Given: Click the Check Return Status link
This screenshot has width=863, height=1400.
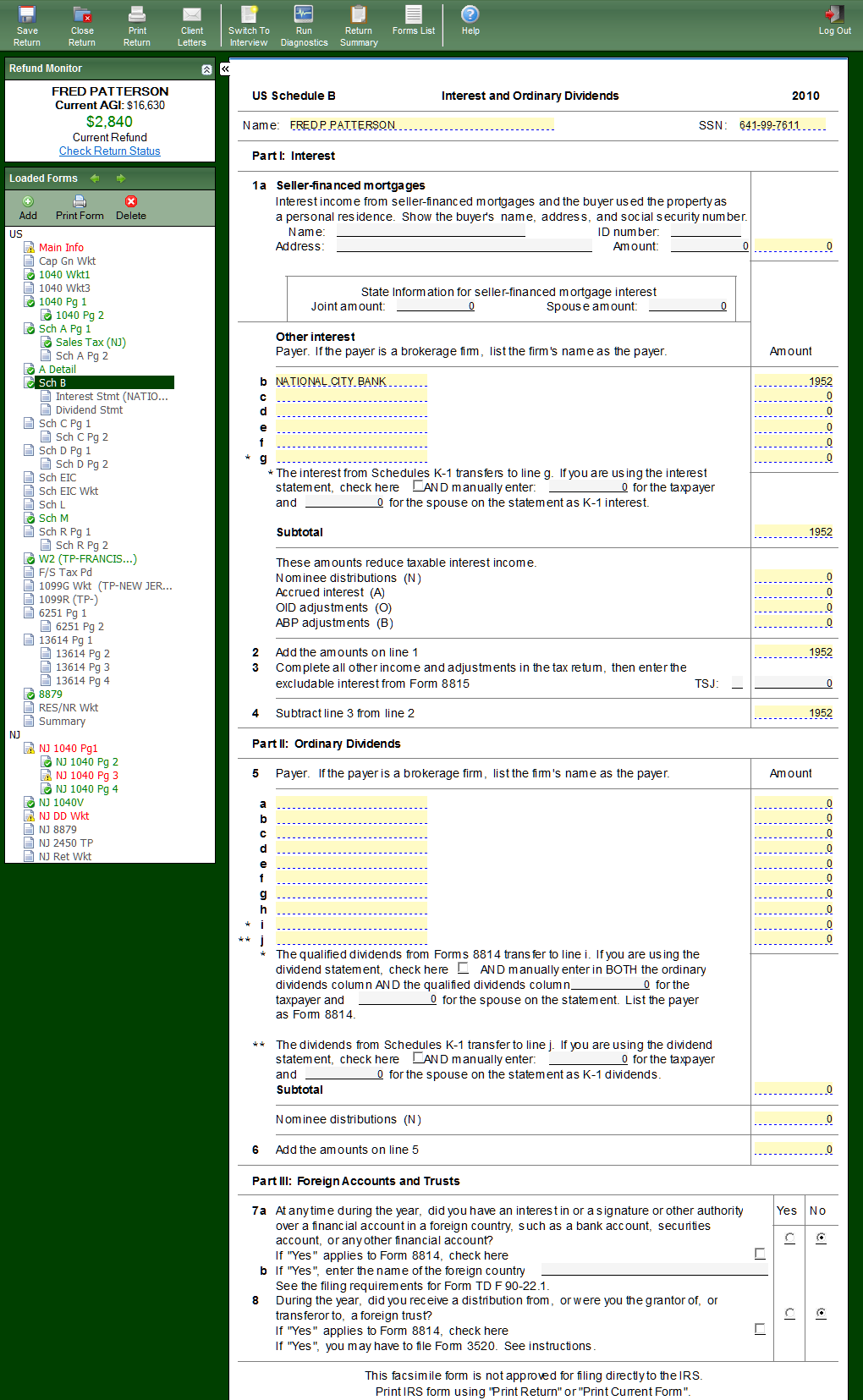Looking at the screenshot, I should [x=109, y=151].
